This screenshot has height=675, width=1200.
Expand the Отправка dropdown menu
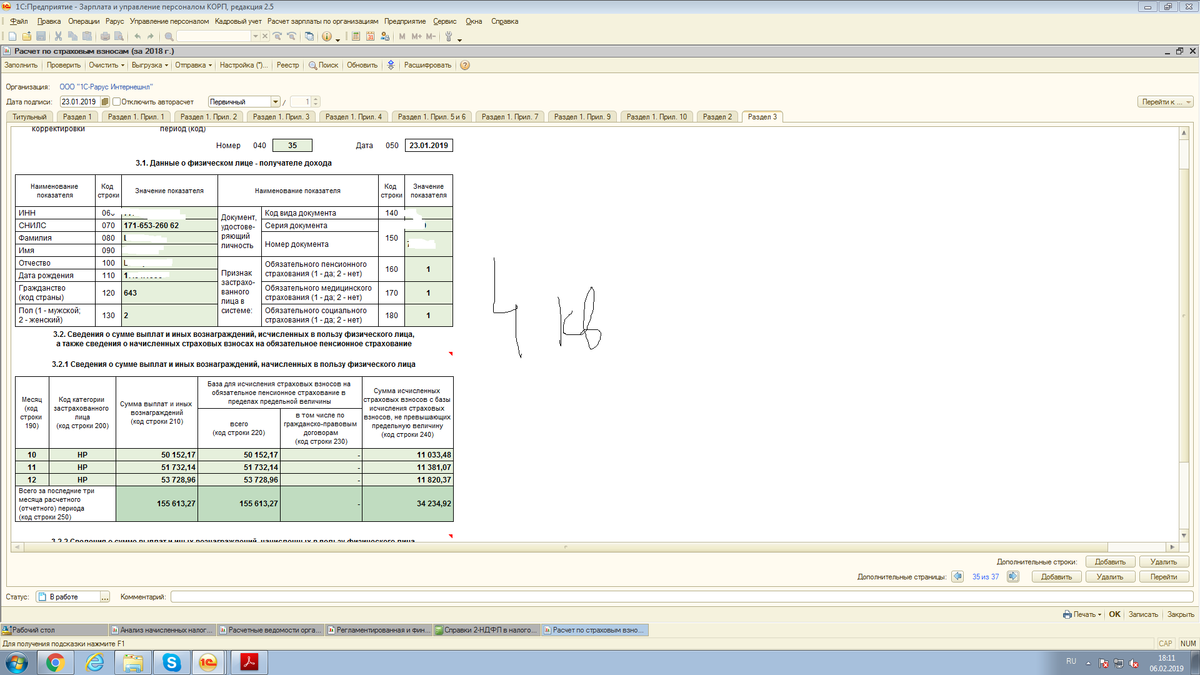[193, 65]
